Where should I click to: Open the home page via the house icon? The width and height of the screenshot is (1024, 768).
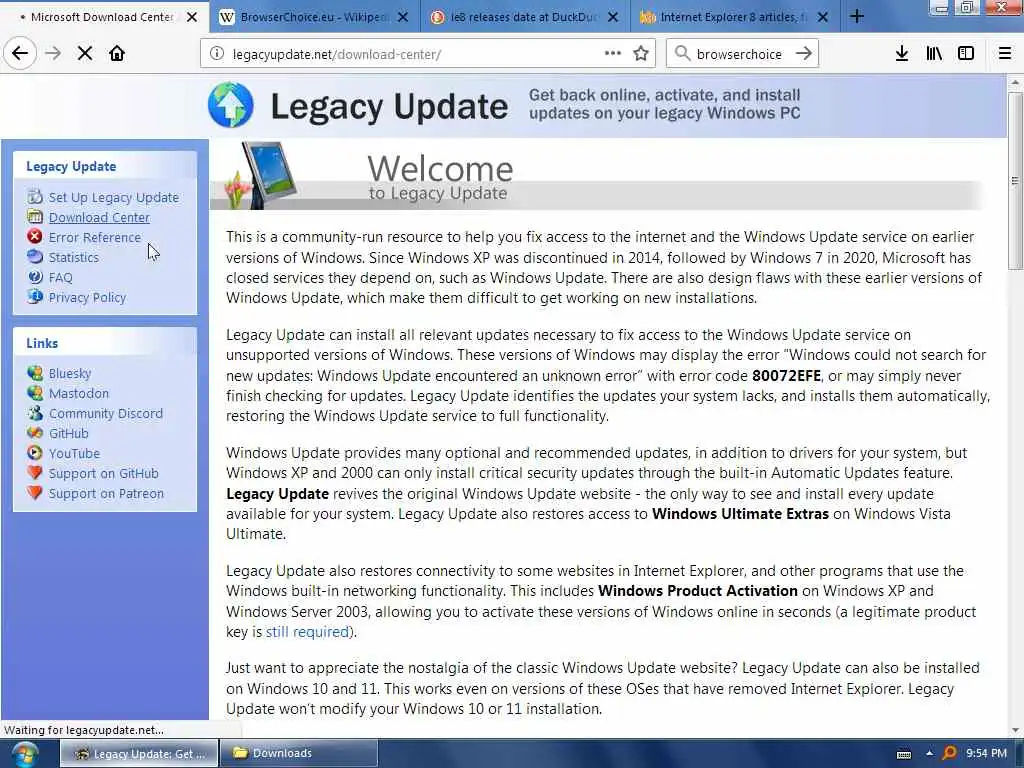tap(117, 54)
